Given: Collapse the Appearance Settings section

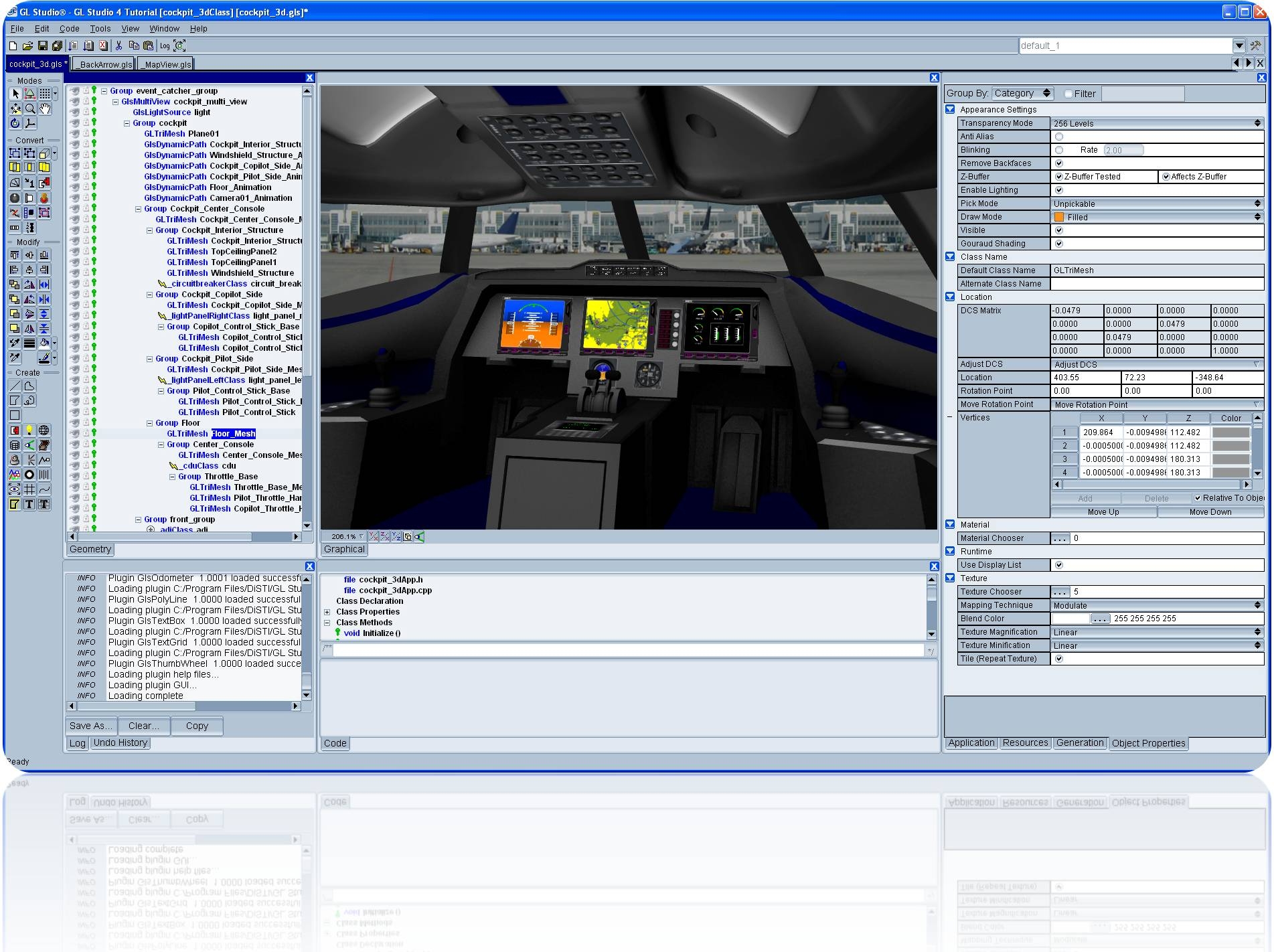Looking at the screenshot, I should [950, 109].
